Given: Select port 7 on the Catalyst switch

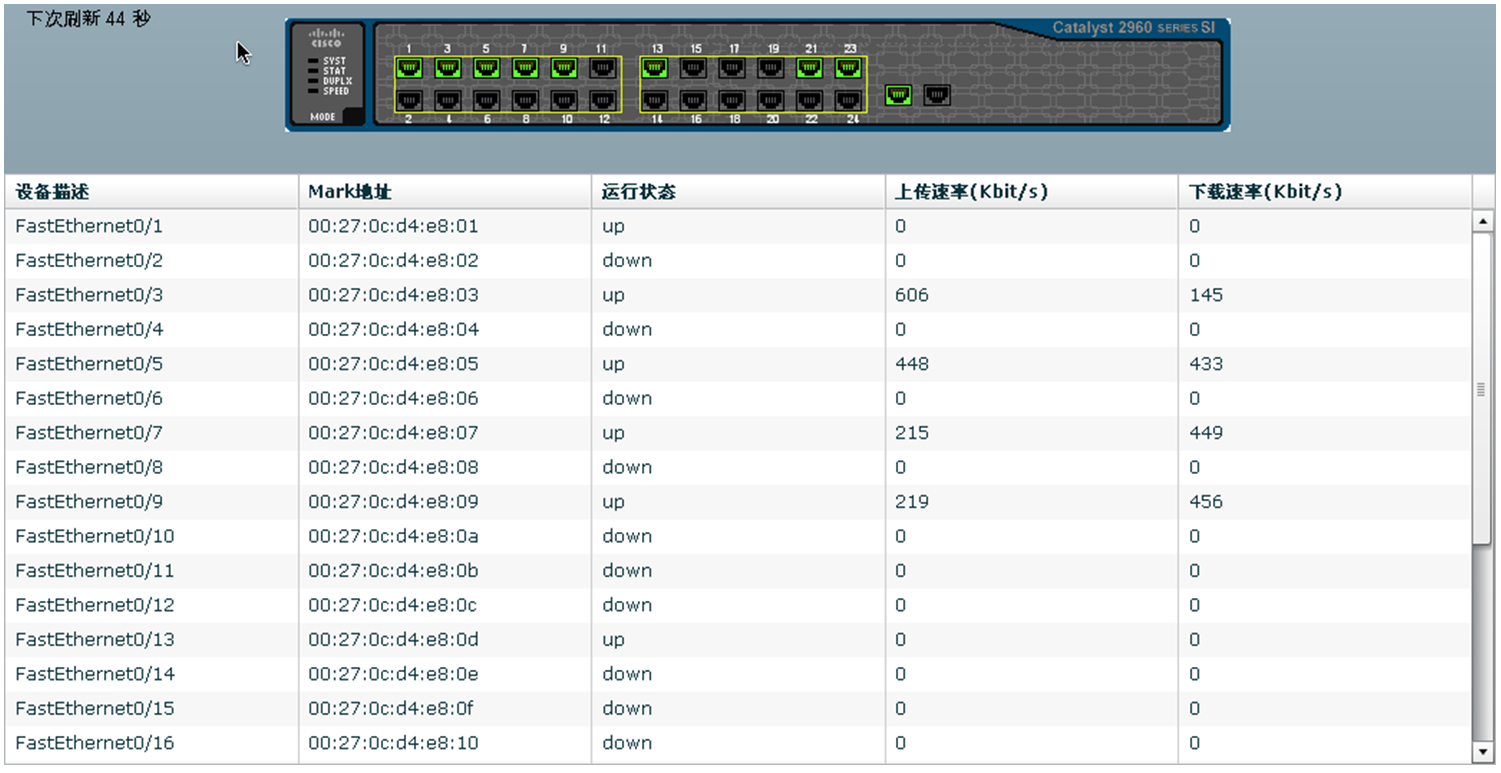Looking at the screenshot, I should click(525, 68).
